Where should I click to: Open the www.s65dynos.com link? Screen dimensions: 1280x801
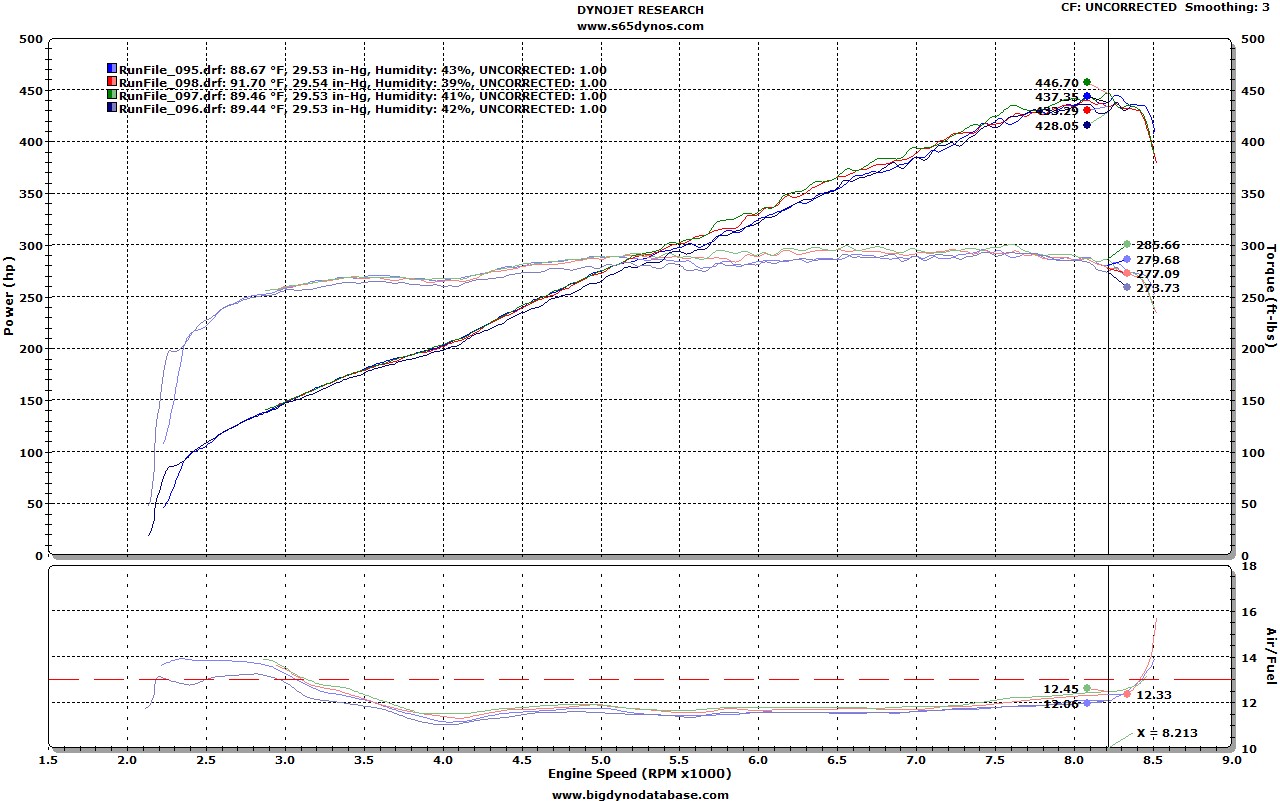[x=640, y=26]
